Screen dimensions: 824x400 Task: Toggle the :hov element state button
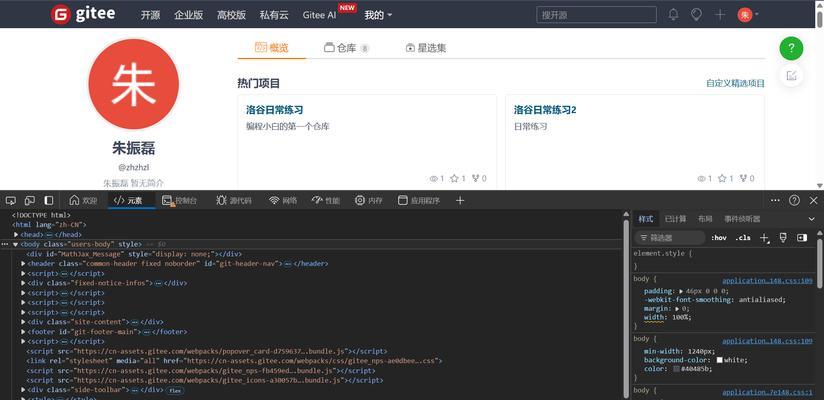click(719, 238)
